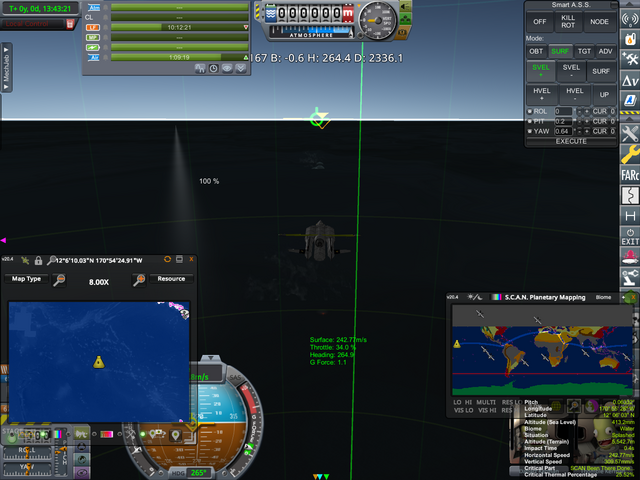Image resolution: width=640 pixels, height=480 pixels.
Task: Toggle the alarm bell for Air resource
Action: [105, 58]
